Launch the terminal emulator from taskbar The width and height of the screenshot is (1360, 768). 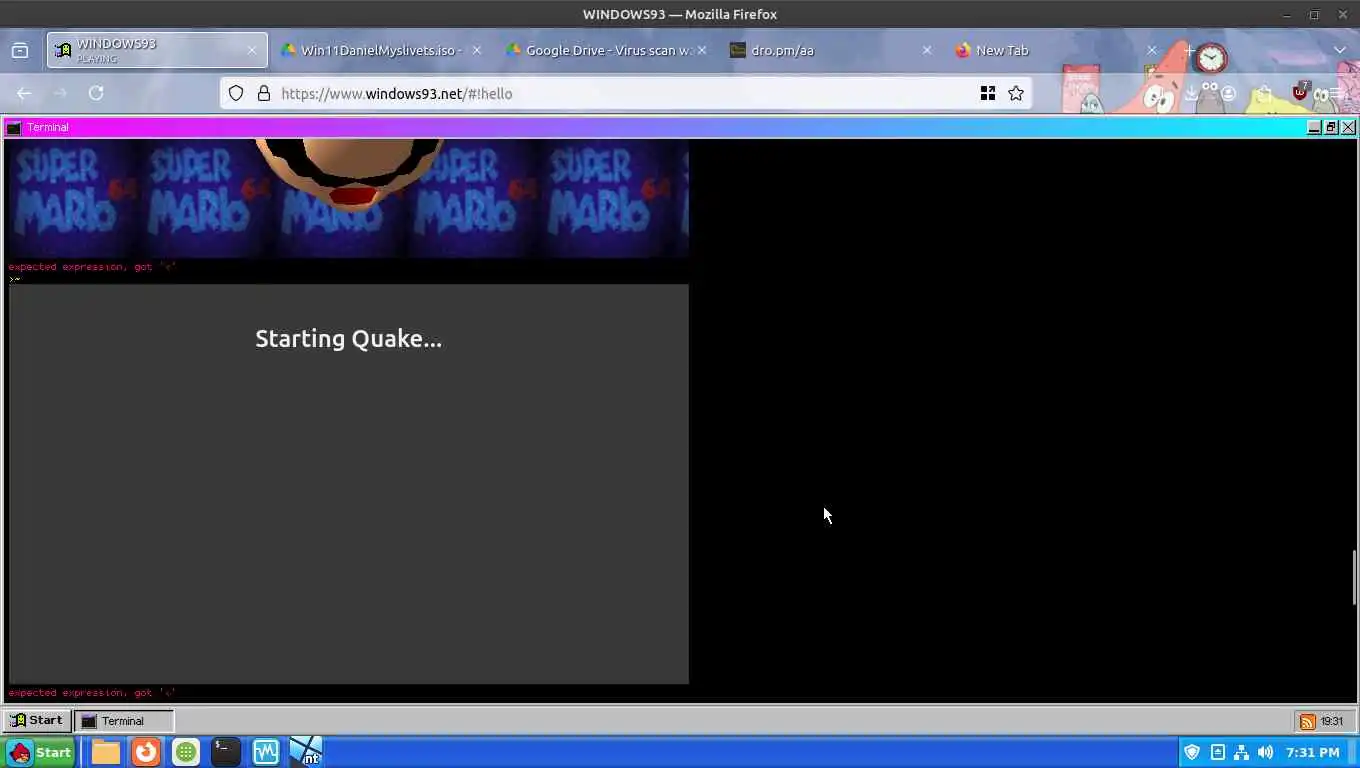(x=226, y=752)
